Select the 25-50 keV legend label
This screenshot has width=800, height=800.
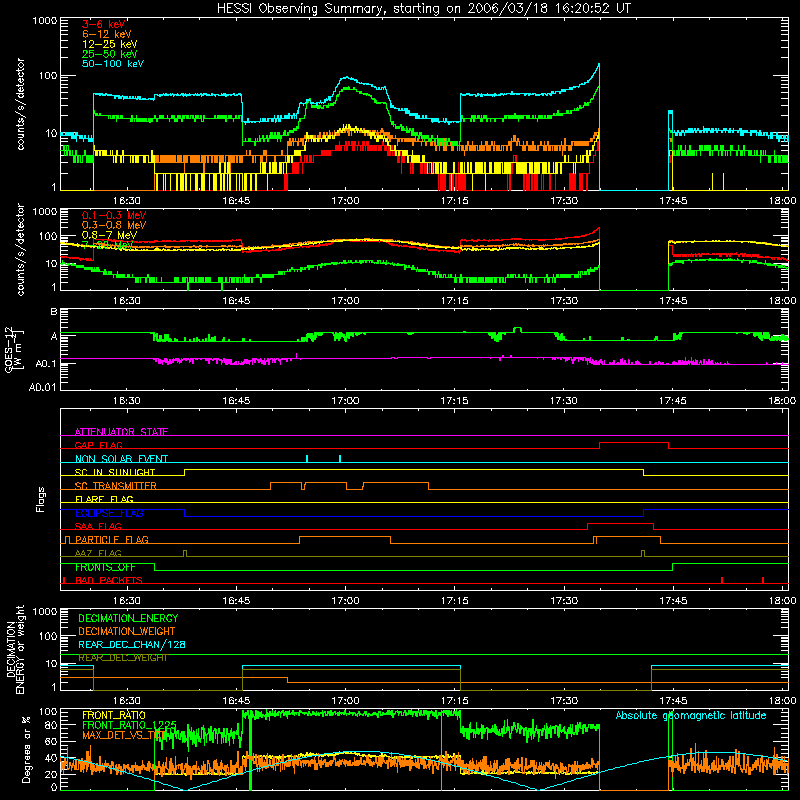(x=110, y=54)
